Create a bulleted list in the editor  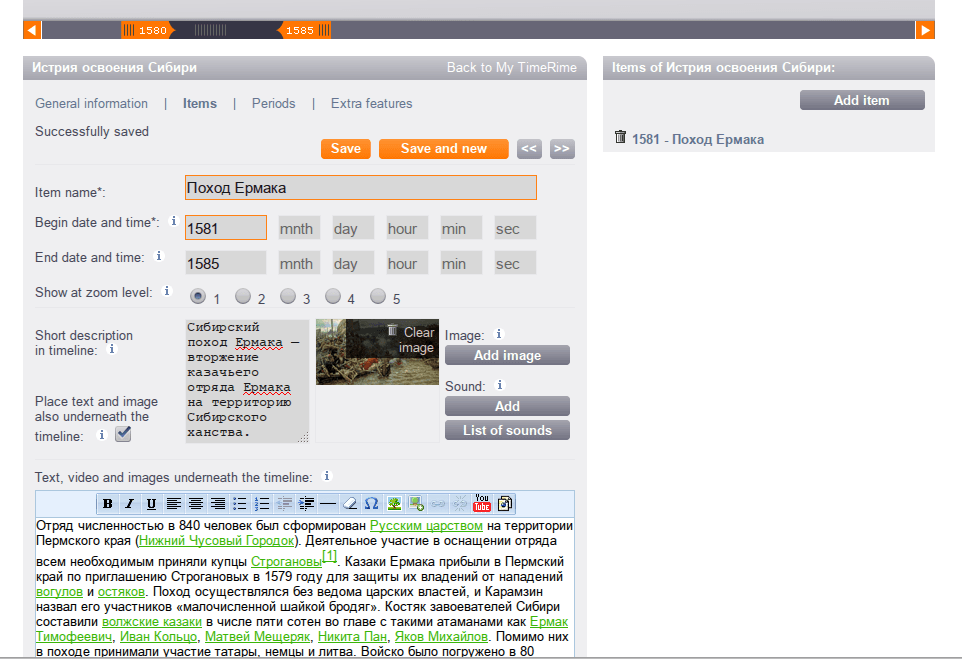240,503
